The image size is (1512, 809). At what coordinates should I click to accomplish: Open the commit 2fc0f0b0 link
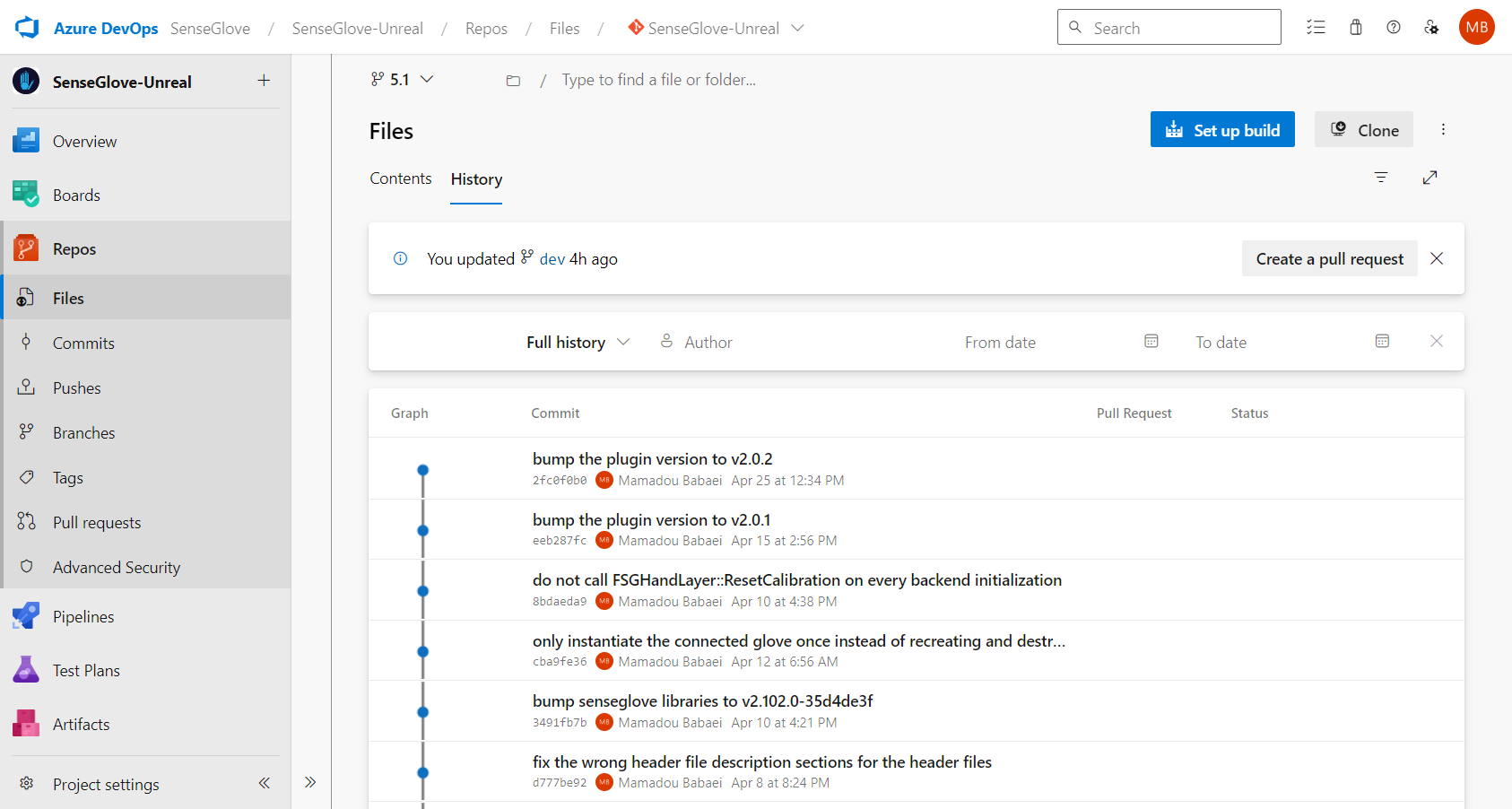coord(559,480)
